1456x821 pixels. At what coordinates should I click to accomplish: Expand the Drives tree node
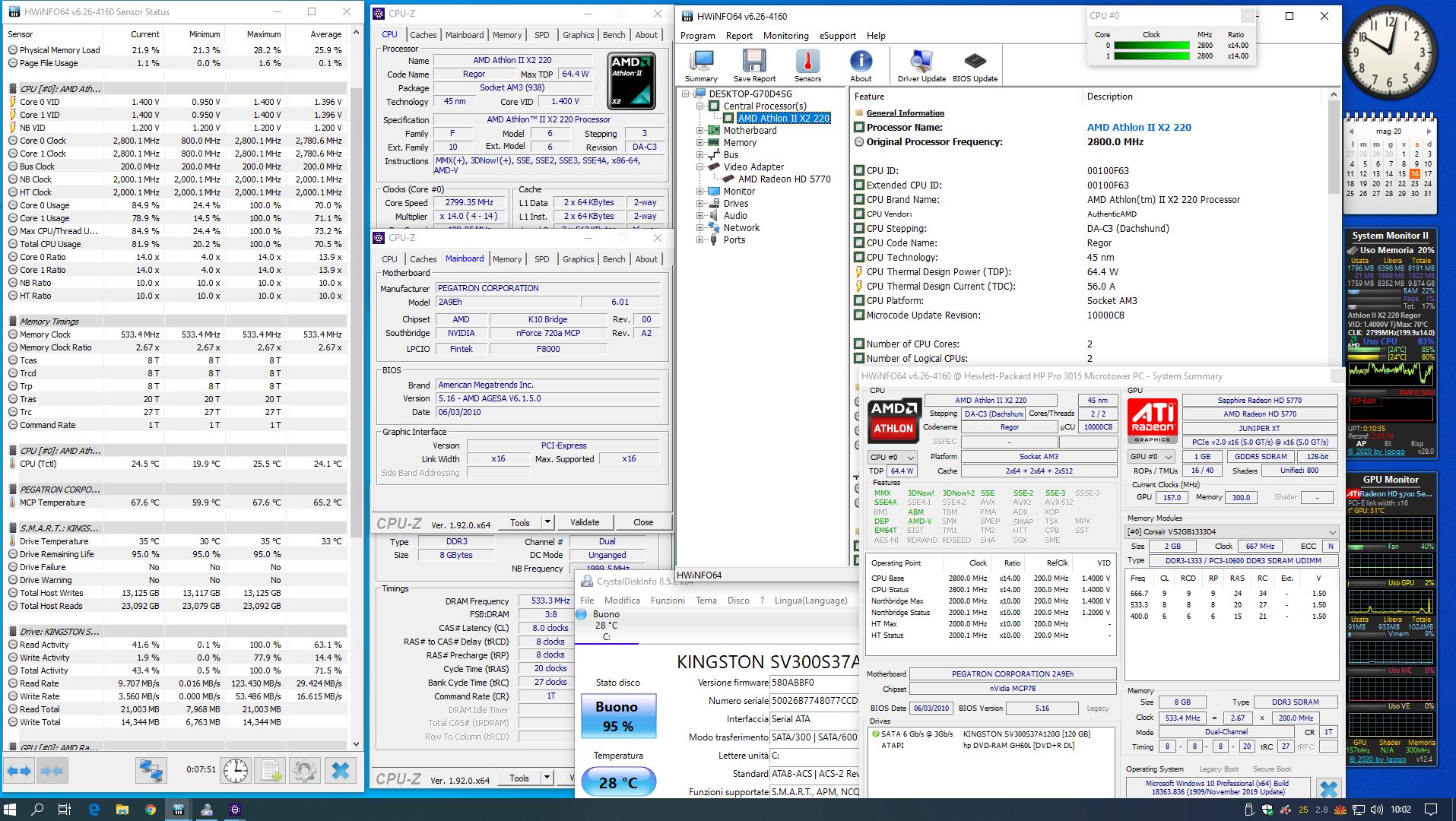[x=699, y=204]
